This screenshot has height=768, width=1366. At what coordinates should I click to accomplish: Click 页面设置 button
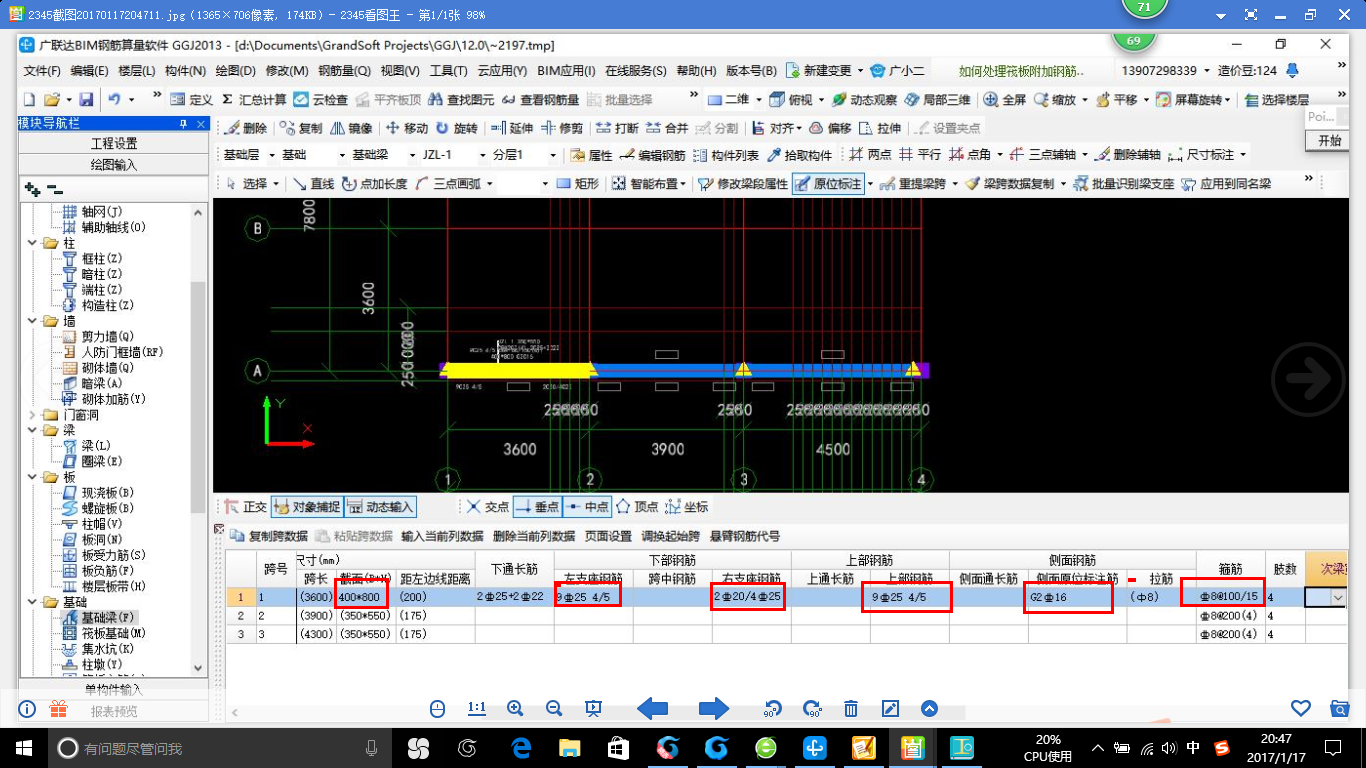(608, 536)
